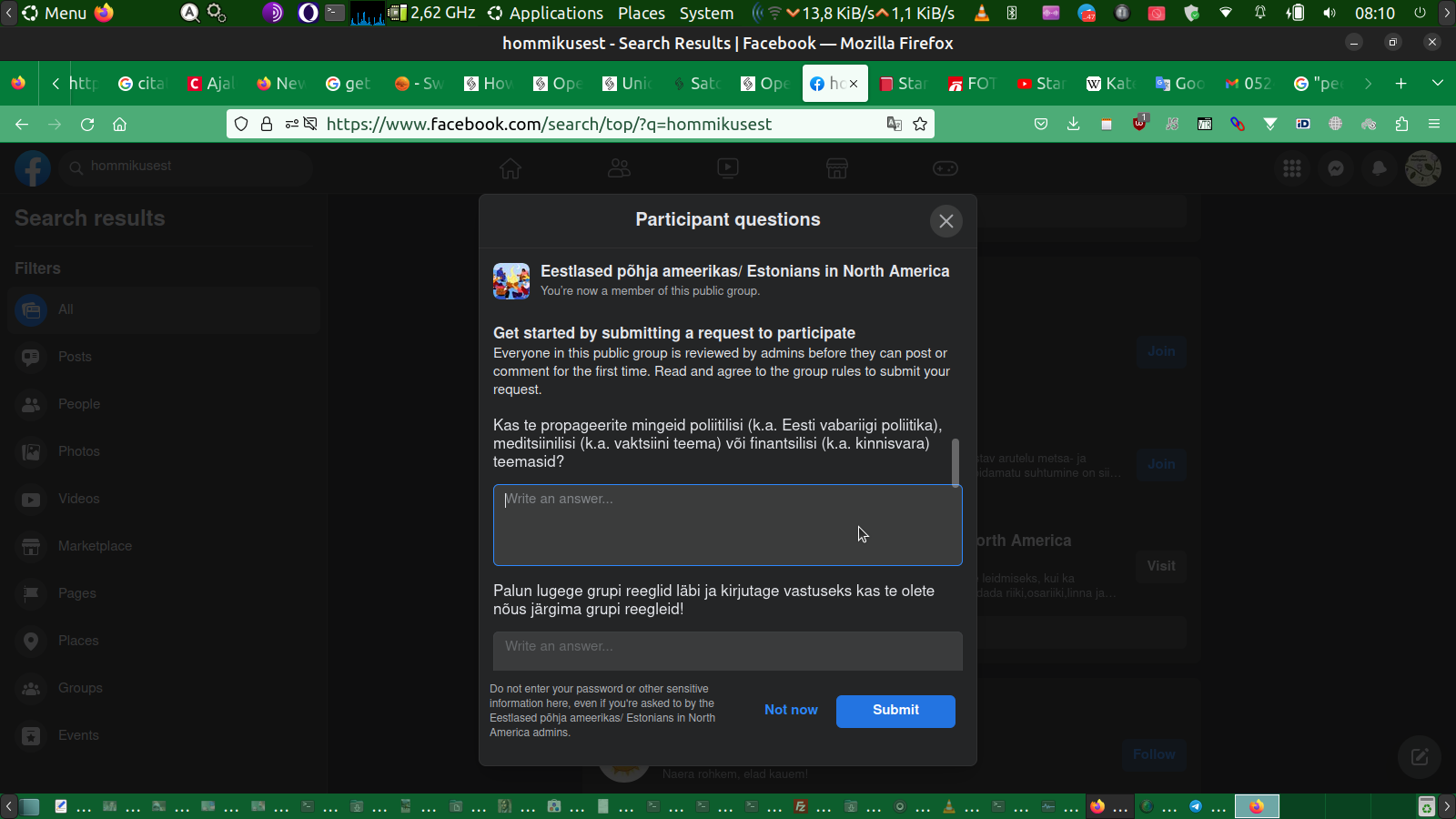Open the desktop System menu

click(706, 13)
